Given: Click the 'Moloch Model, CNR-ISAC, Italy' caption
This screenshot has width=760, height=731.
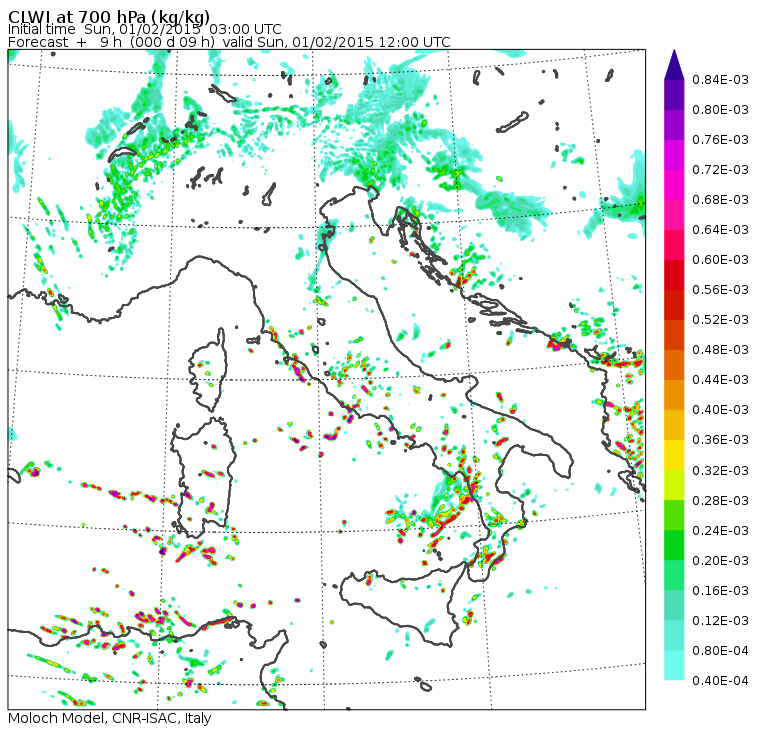Looking at the screenshot, I should tap(110, 718).
